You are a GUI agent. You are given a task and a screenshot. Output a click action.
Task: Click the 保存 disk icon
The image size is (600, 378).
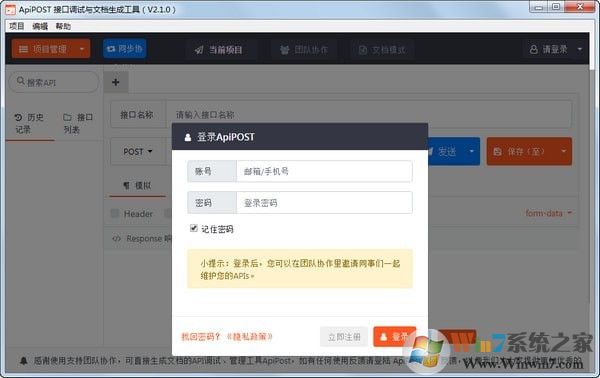coord(497,152)
